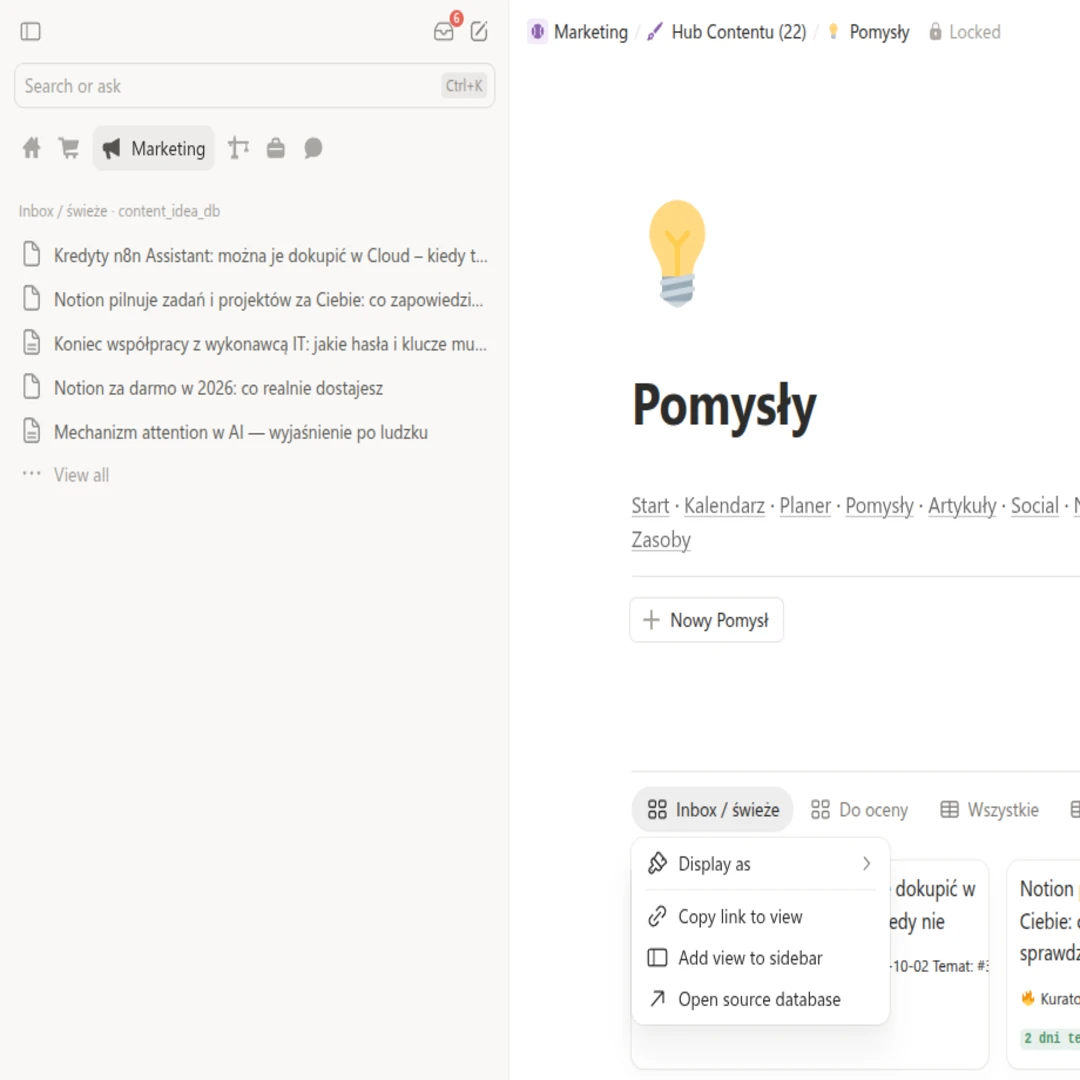Switch to the Wszystkie table view tab
This screenshot has width=1080, height=1080.
pos(989,809)
